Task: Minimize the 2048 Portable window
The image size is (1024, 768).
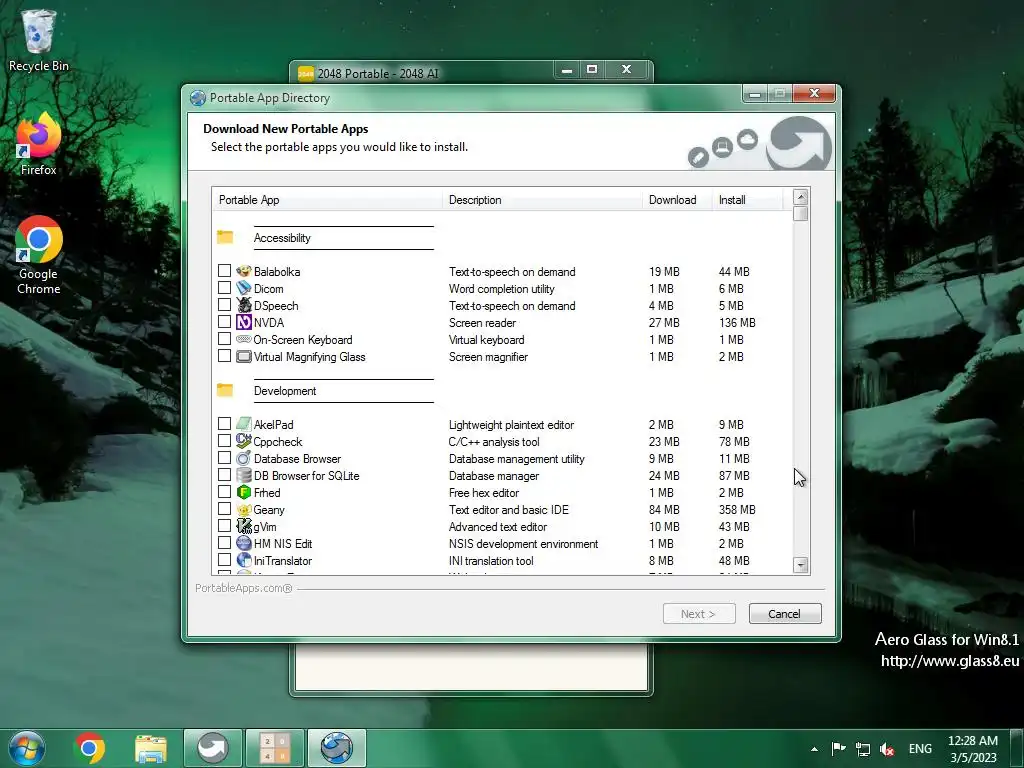Action: coord(567,70)
